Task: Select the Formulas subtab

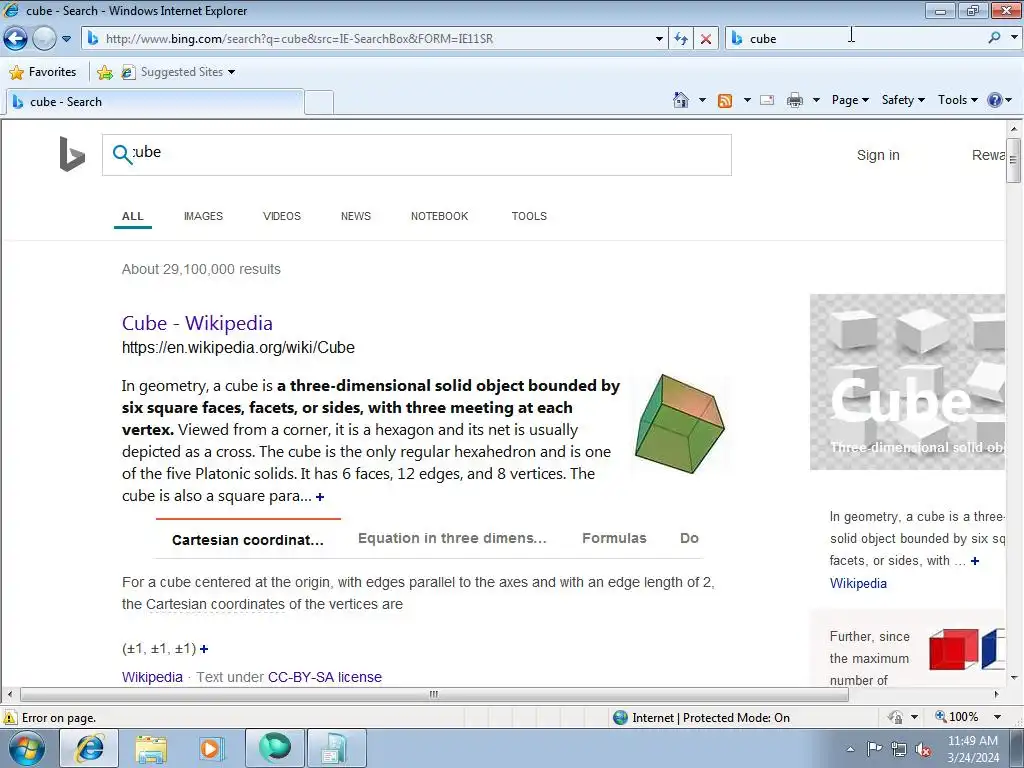Action: (614, 538)
